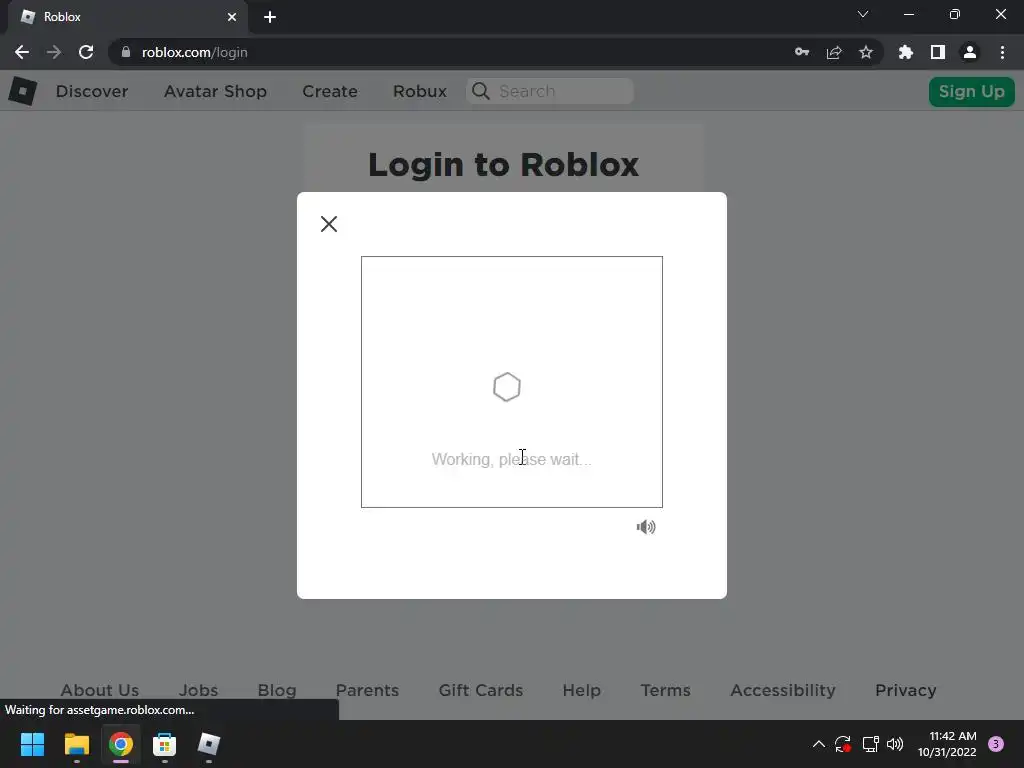Open Roblox app from taskbar
Image resolution: width=1024 pixels, height=768 pixels.
[x=209, y=744]
